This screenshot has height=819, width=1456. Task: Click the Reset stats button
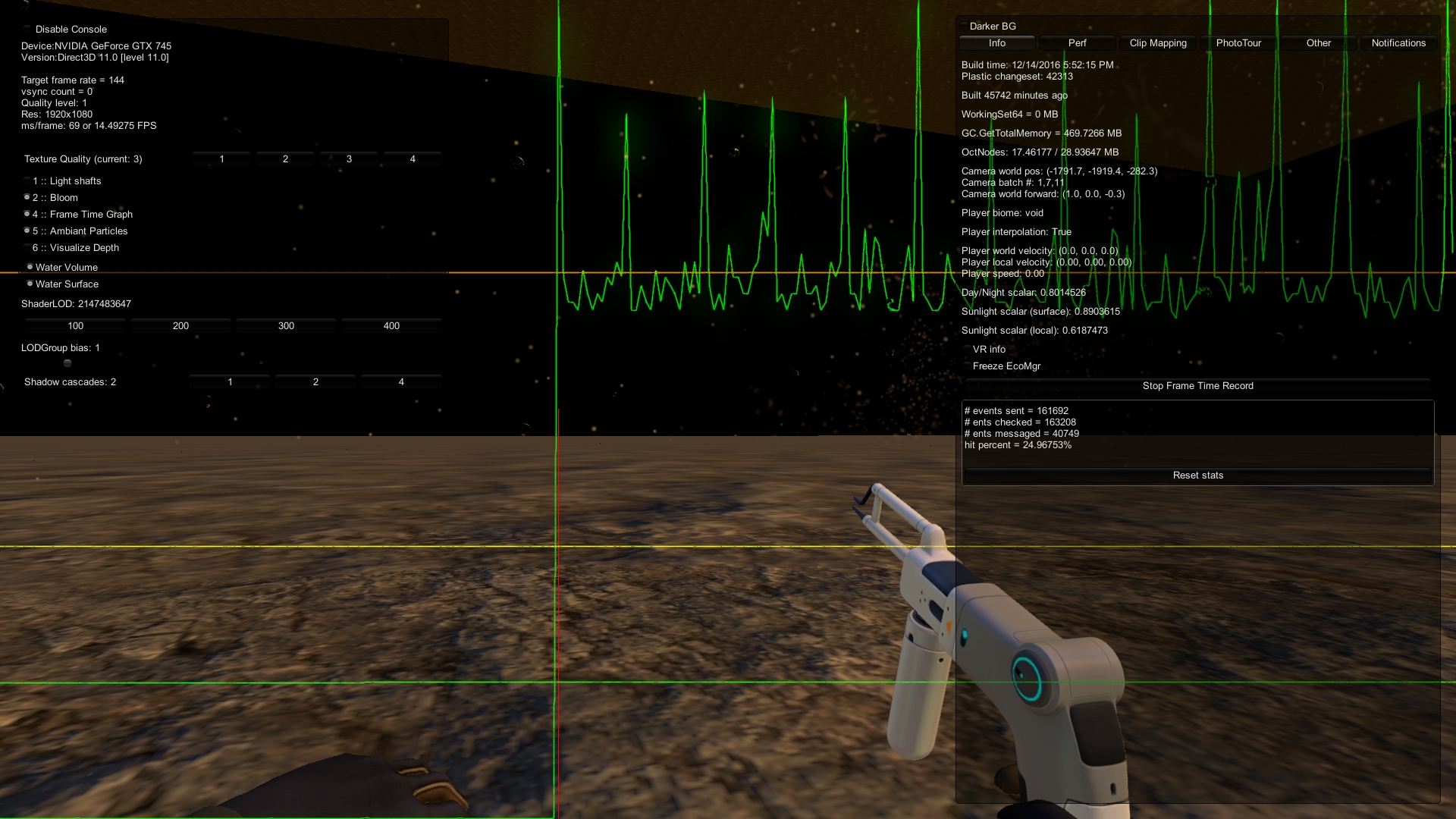click(1198, 475)
